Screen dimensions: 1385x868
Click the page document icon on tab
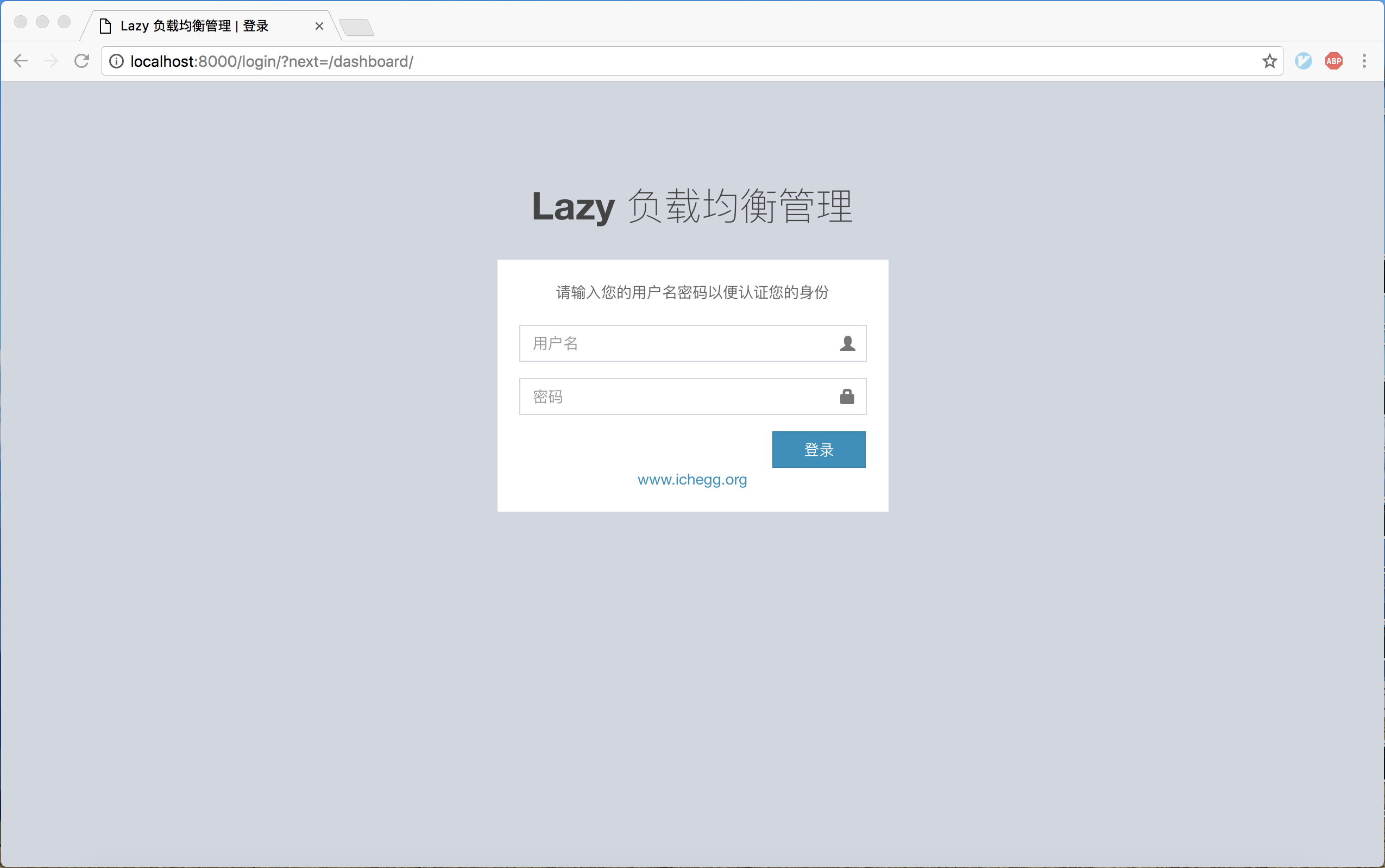[x=105, y=27]
